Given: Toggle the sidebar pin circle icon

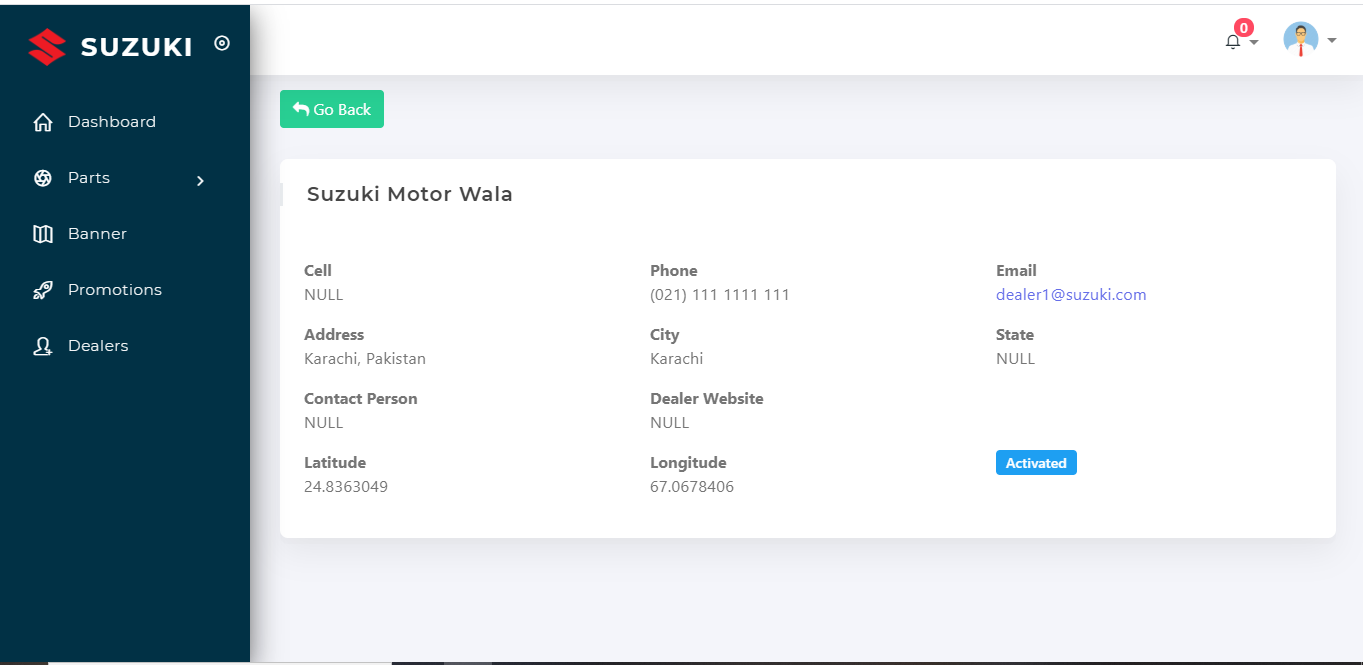Looking at the screenshot, I should point(222,43).
